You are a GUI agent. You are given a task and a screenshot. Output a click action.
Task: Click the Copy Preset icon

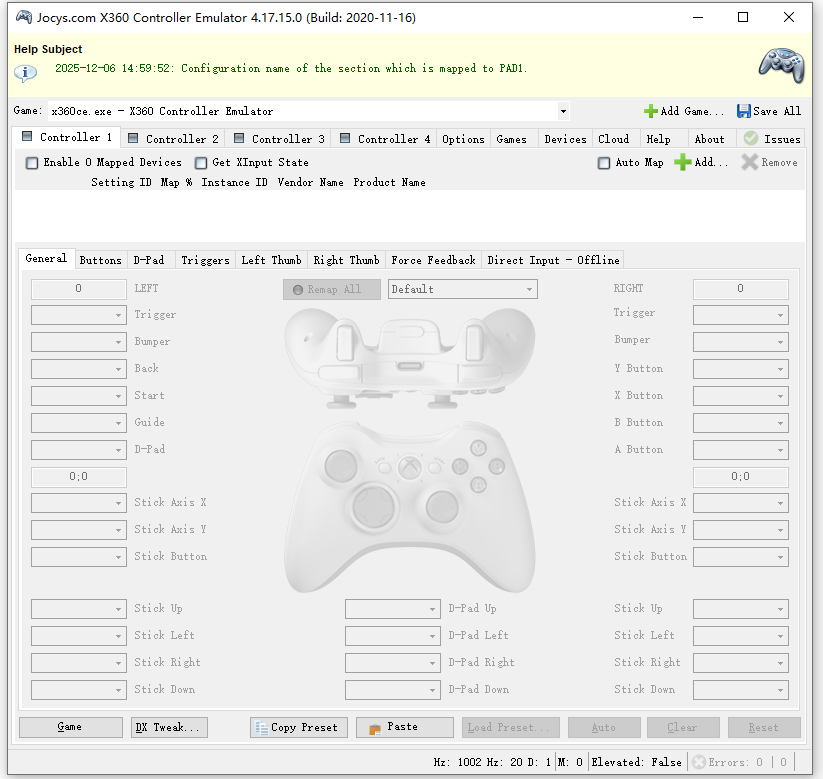(x=261, y=728)
